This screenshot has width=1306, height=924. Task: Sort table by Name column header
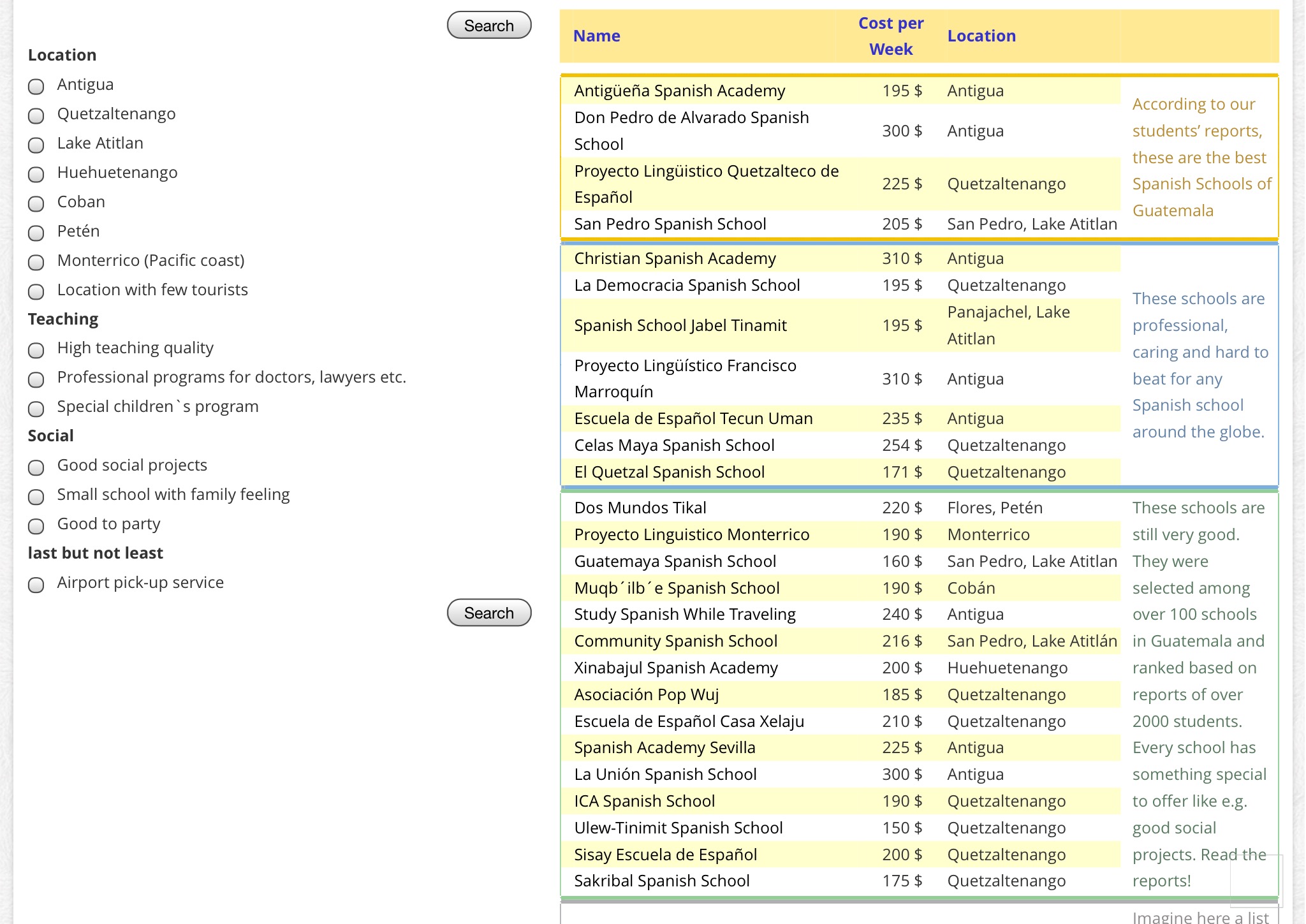click(x=596, y=36)
